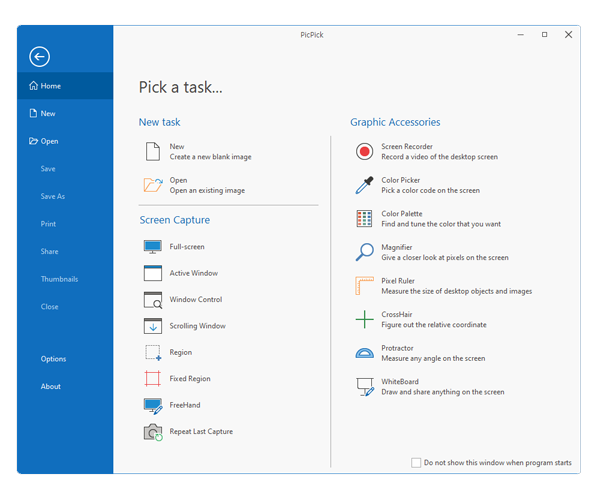The height and width of the screenshot is (499, 598).
Task: Minimize the PicPick window
Action: pos(521,35)
